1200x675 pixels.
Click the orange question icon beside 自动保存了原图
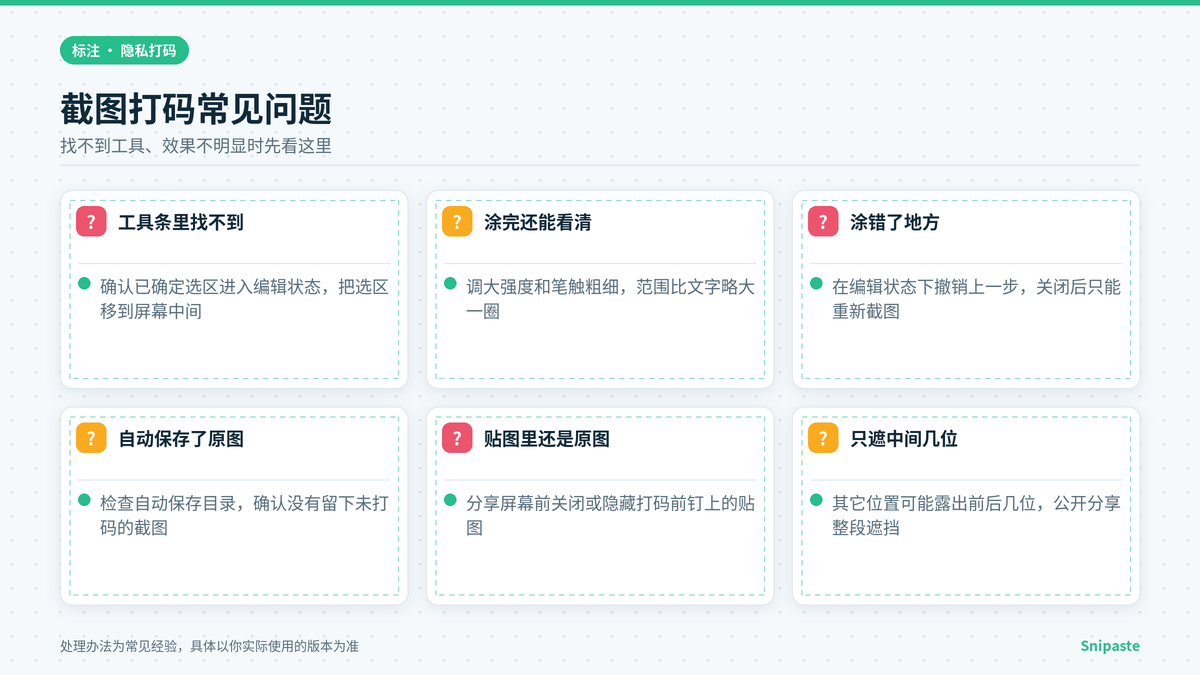[x=91, y=438]
